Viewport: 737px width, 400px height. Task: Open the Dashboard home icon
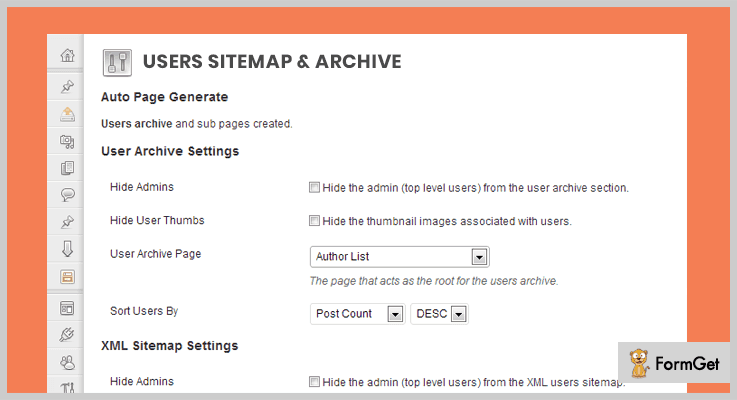coord(67,55)
